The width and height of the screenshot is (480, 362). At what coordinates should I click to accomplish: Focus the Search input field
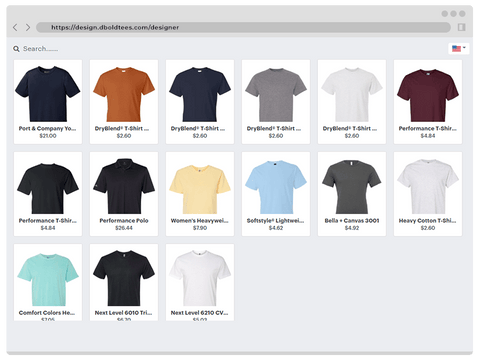[x=41, y=49]
